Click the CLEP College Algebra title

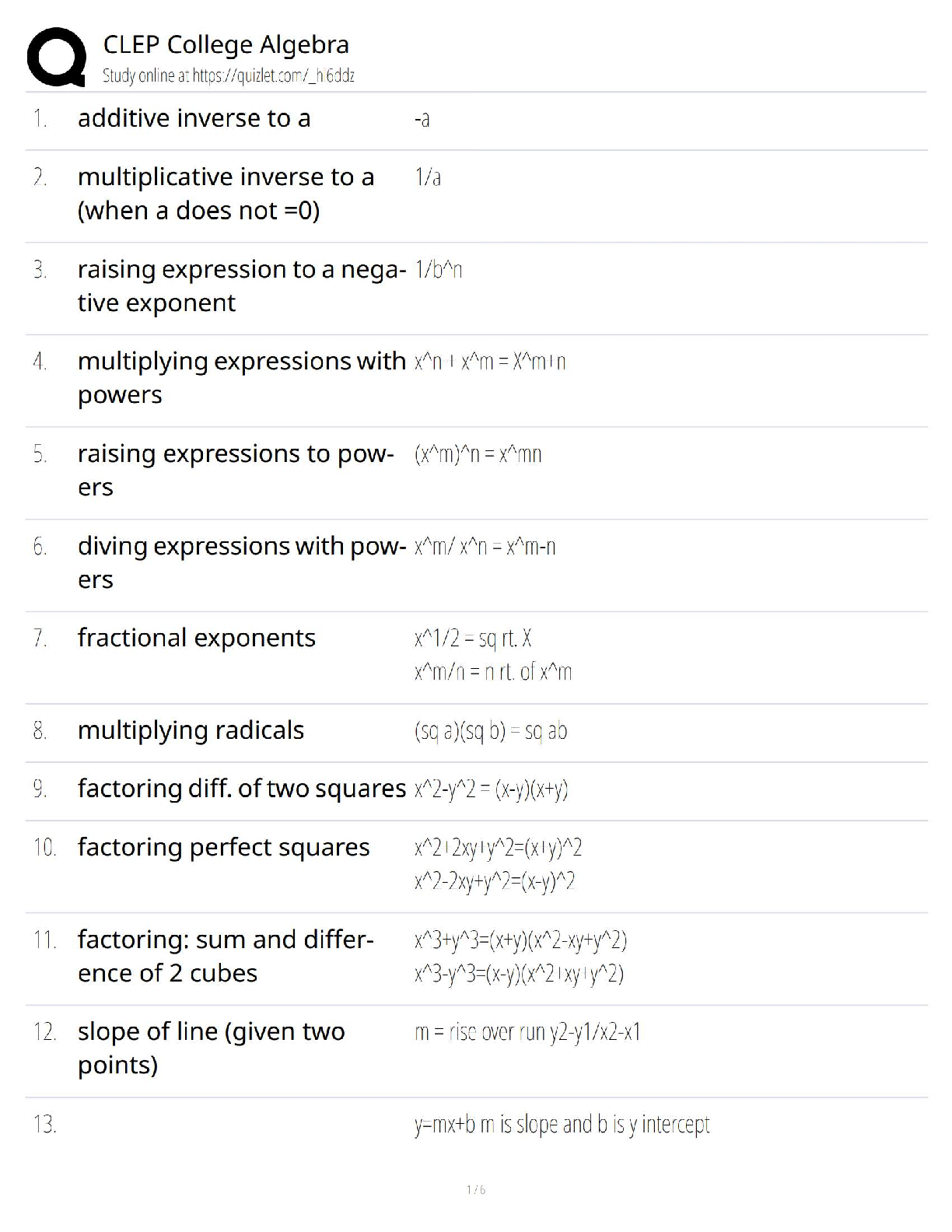[226, 44]
